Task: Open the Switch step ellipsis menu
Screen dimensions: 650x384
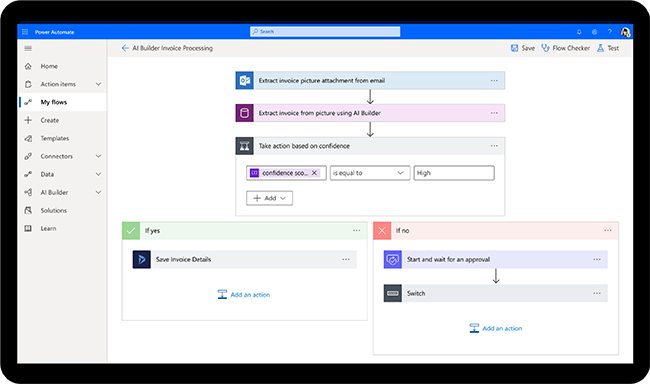Action: pos(597,293)
